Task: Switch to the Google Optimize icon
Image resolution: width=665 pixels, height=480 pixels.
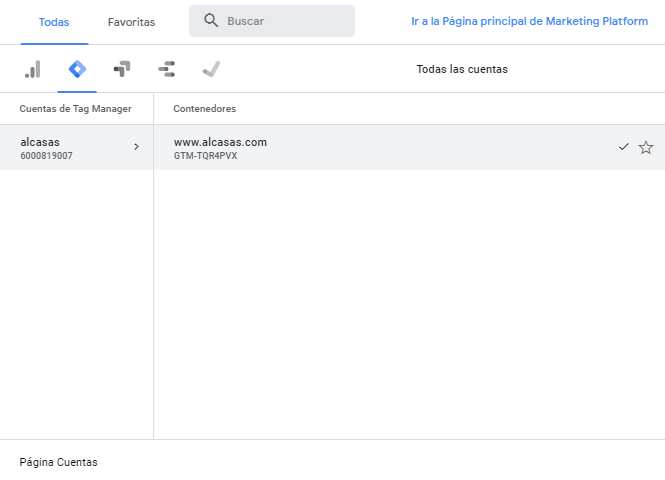Action: click(122, 69)
